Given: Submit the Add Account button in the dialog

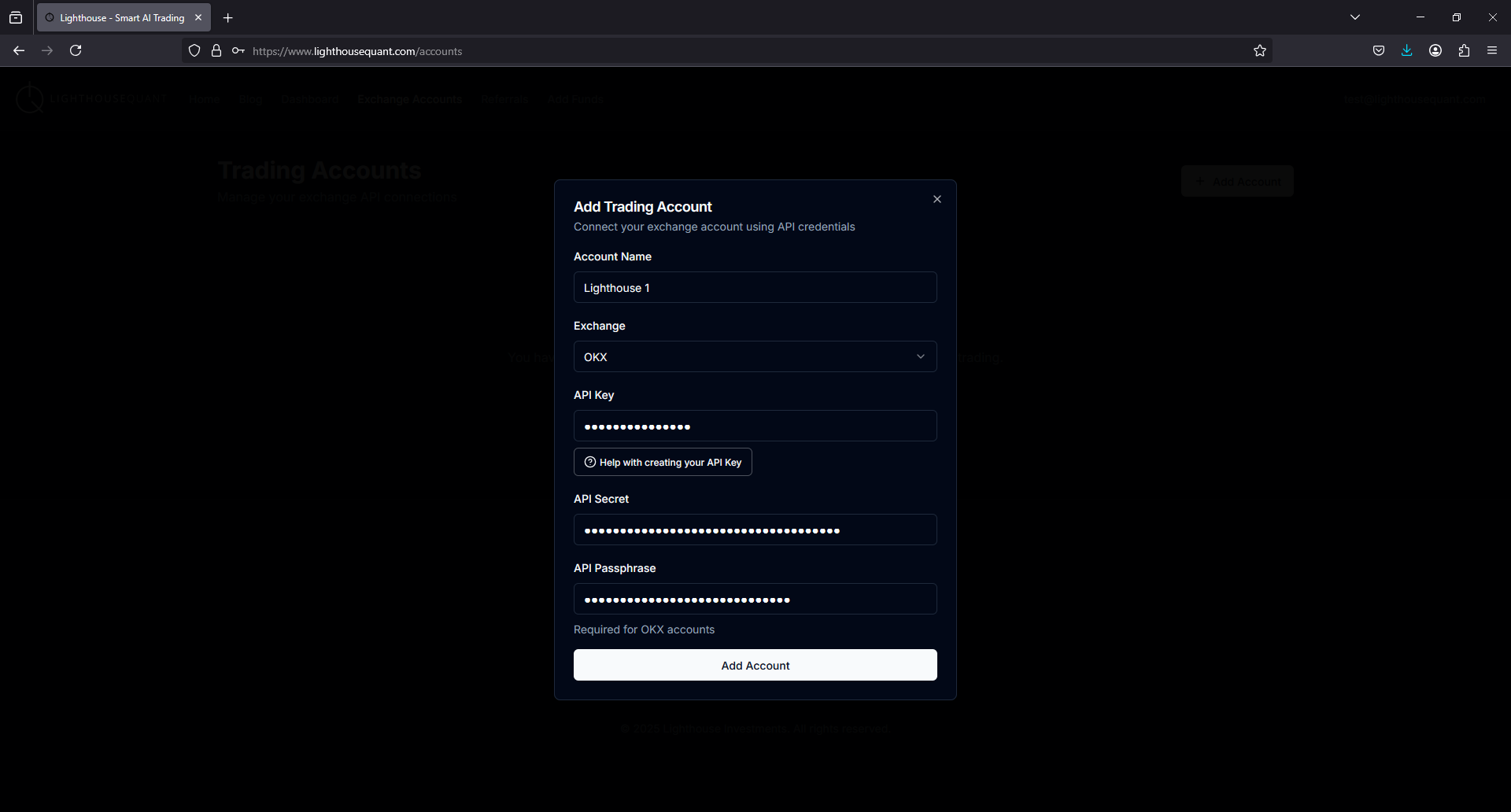Looking at the screenshot, I should pos(755,665).
